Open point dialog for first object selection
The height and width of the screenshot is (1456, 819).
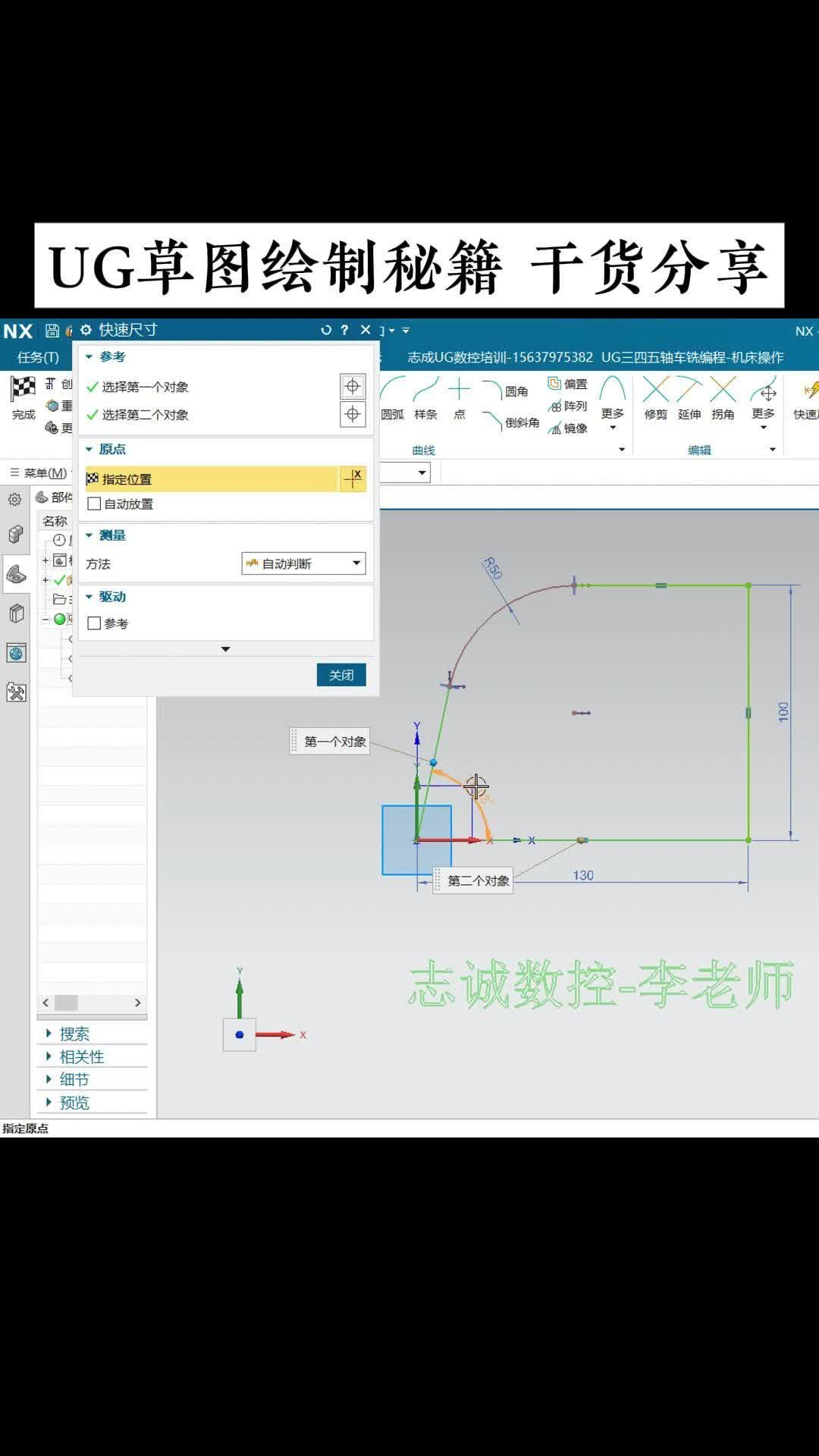point(353,387)
